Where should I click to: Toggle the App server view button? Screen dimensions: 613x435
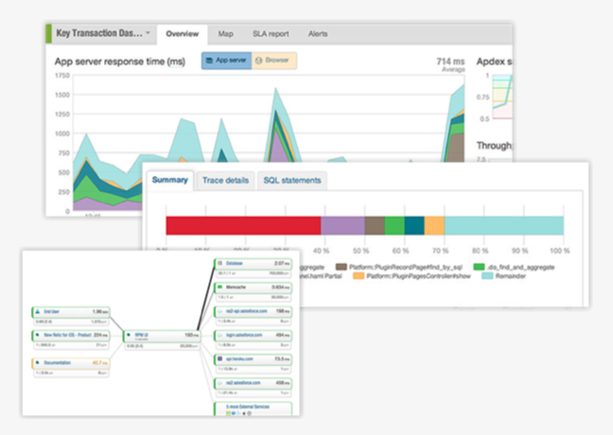tap(225, 61)
